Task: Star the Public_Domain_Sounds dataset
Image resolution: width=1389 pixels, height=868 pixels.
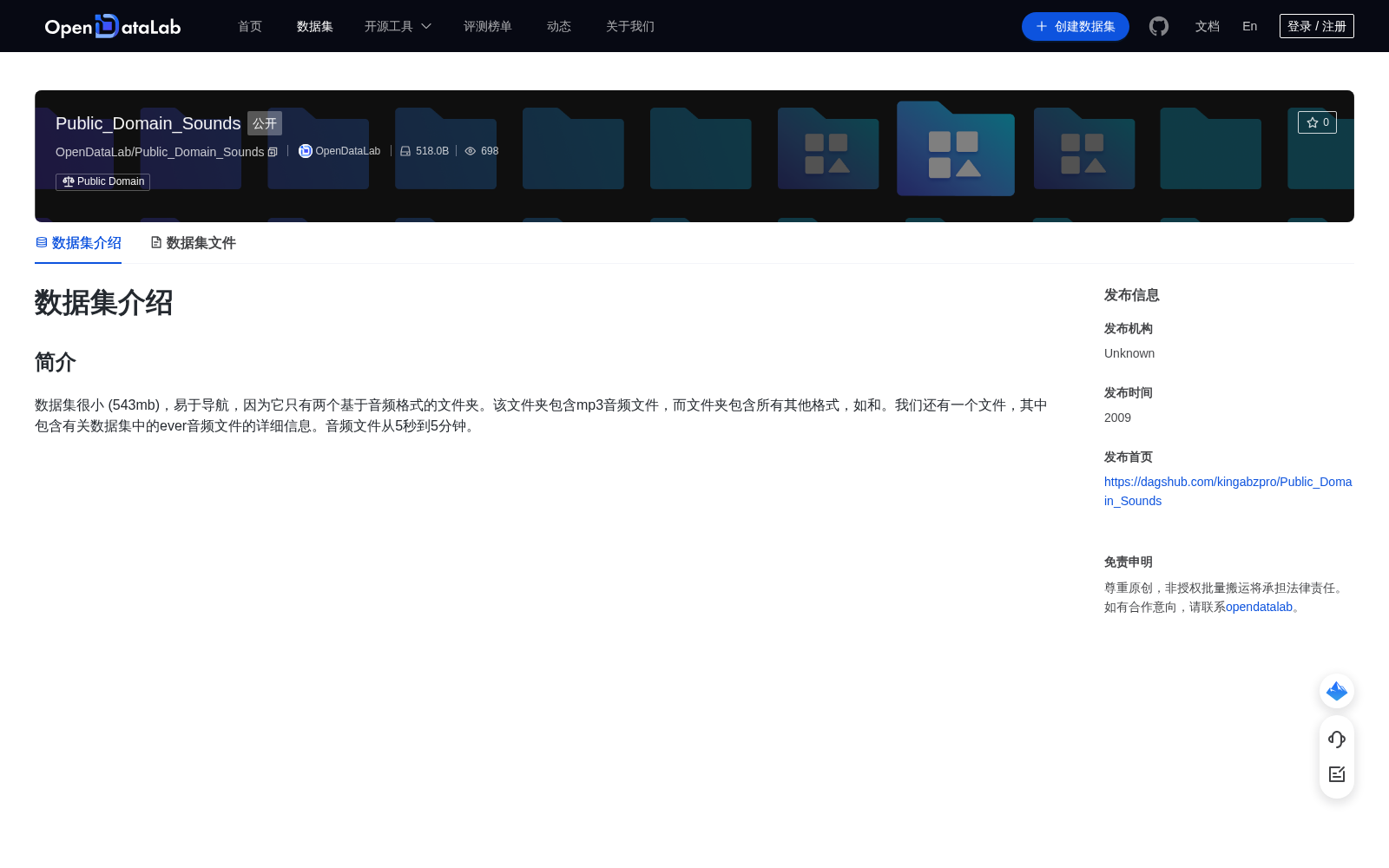Action: (x=1317, y=122)
